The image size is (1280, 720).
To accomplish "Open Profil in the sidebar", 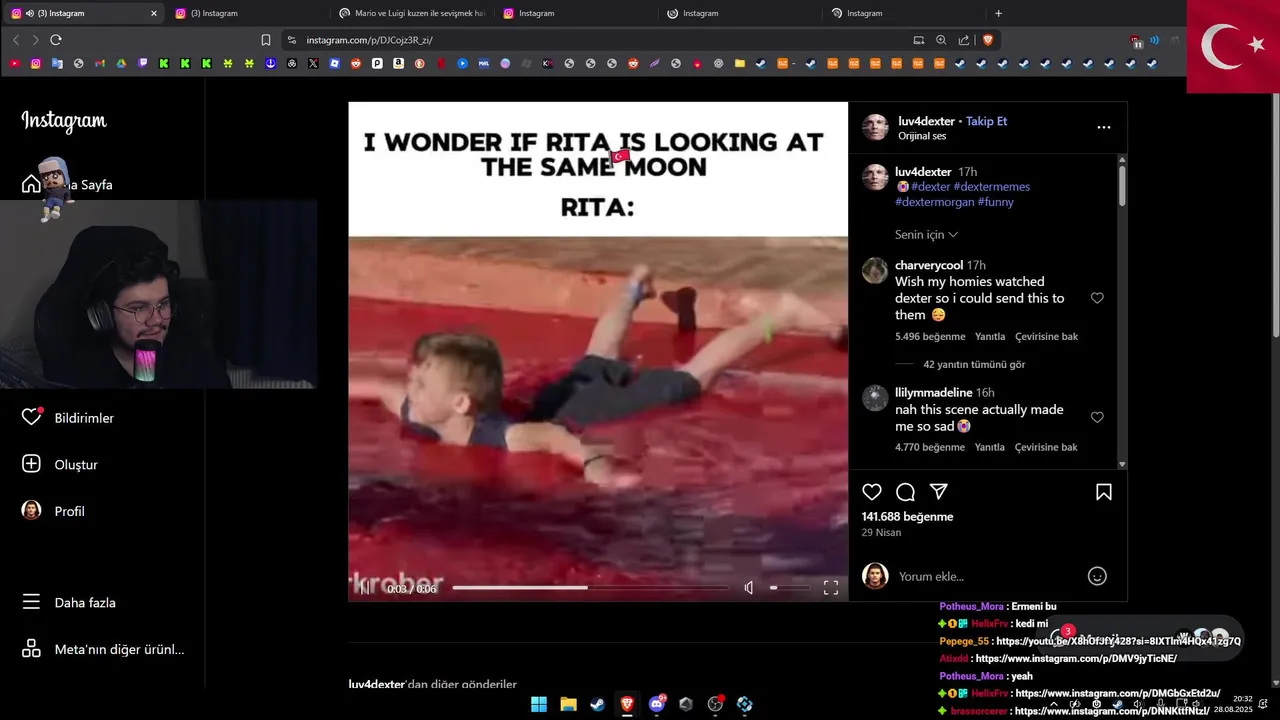I will tap(53, 511).
